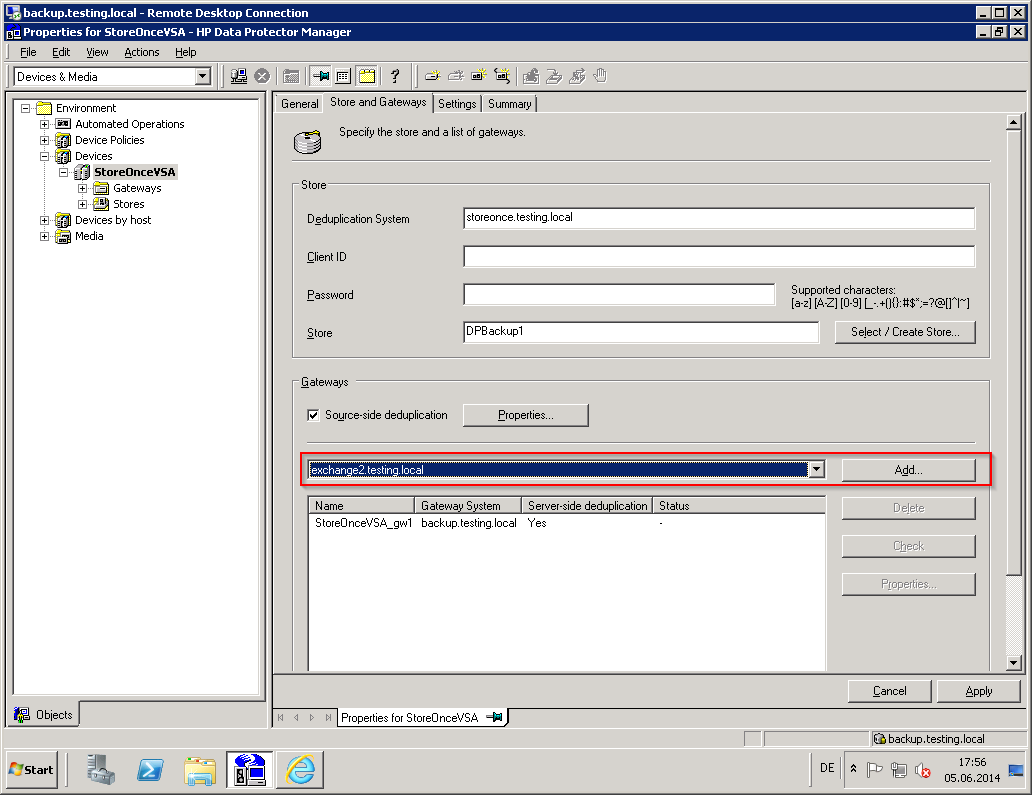This screenshot has height=795, width=1032.
Task: Open the Devices & Media context dropdown
Action: [203, 76]
